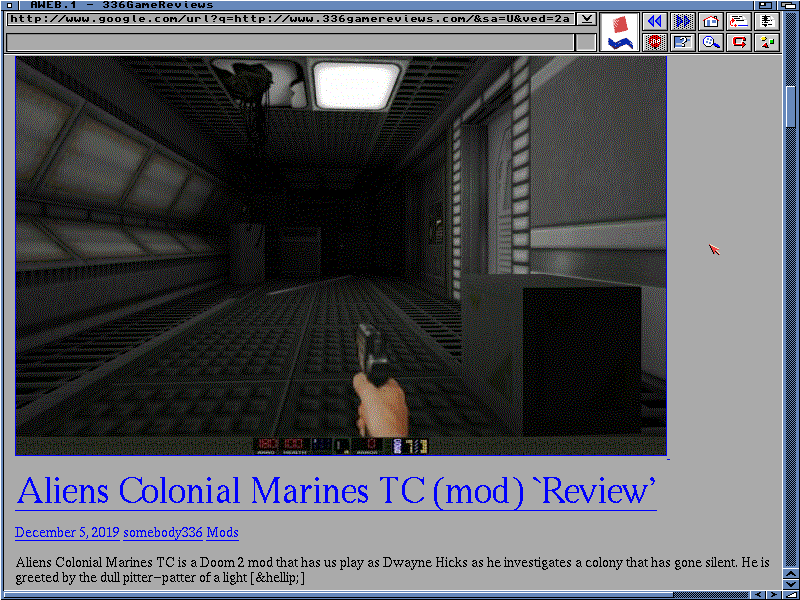Click the red AWeb throbber logo

pos(619,23)
